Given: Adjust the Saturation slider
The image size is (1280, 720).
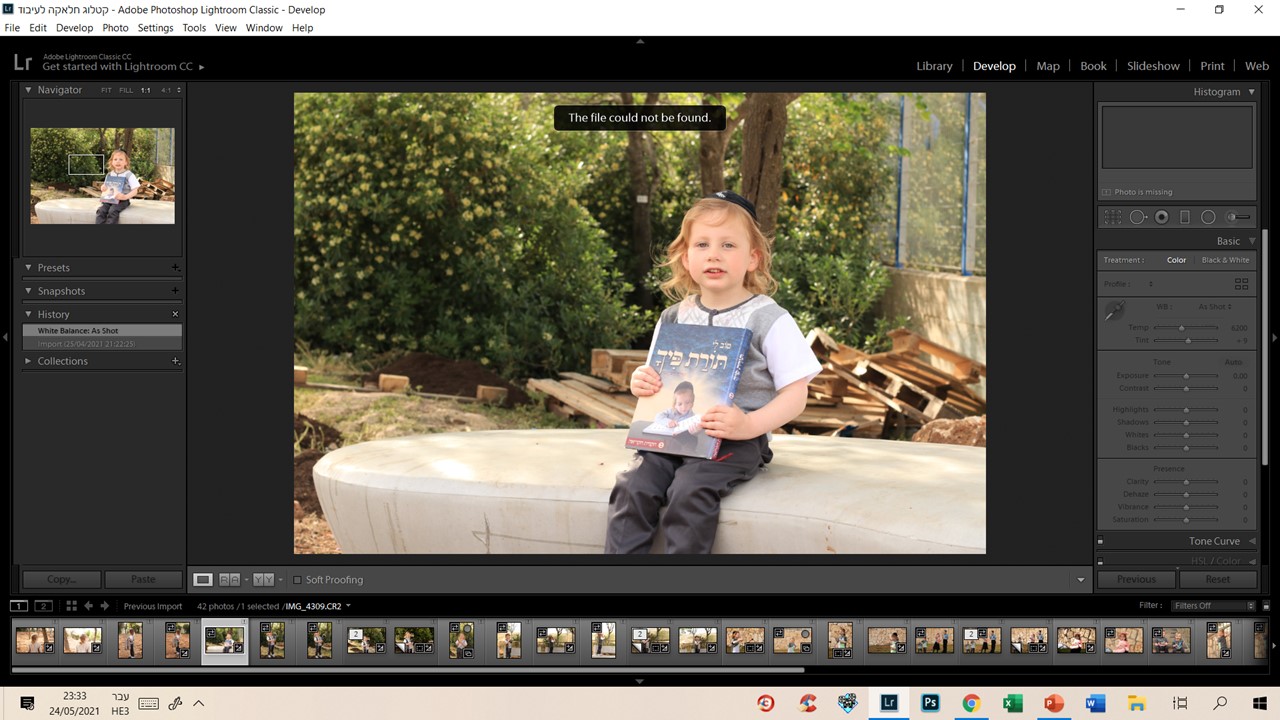Looking at the screenshot, I should pyautogui.click(x=1186, y=520).
